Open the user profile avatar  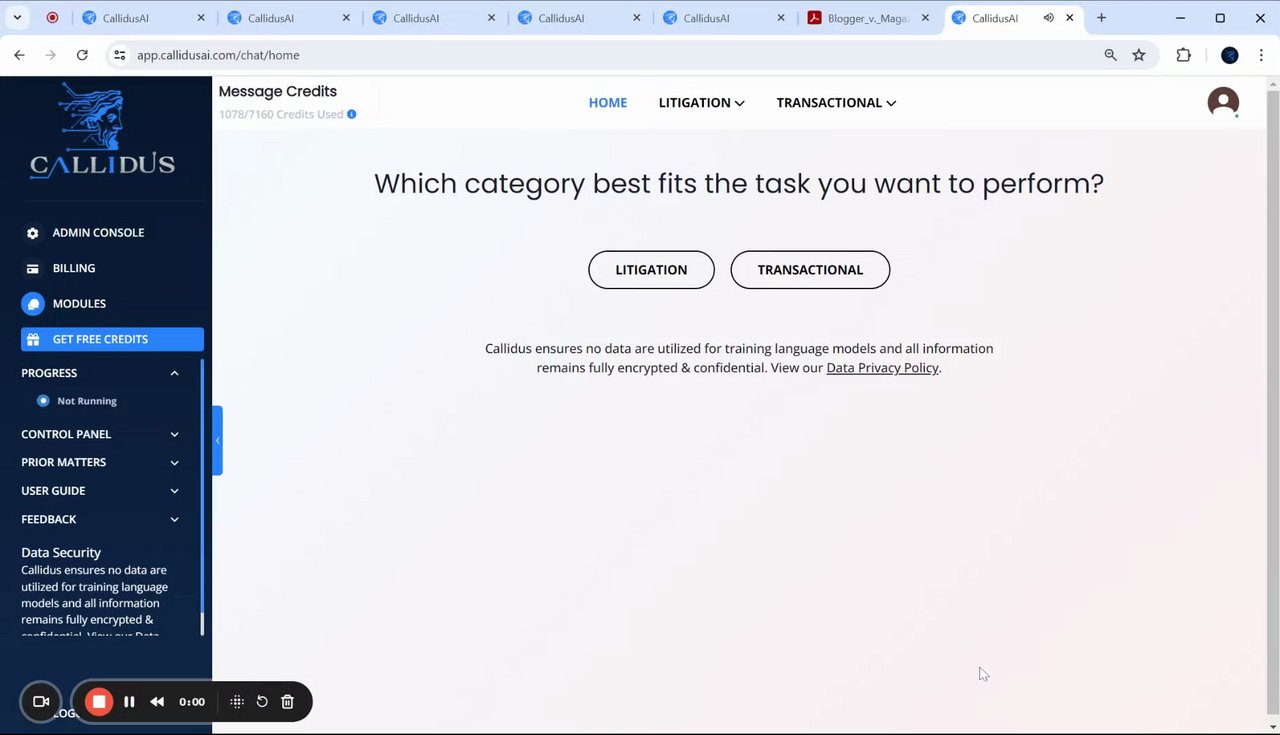click(1223, 102)
